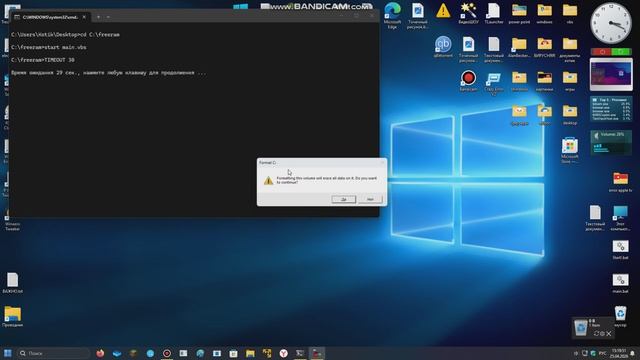Click the Нет button in the Format dialog
This screenshot has width=640, height=360.
tap(370, 199)
